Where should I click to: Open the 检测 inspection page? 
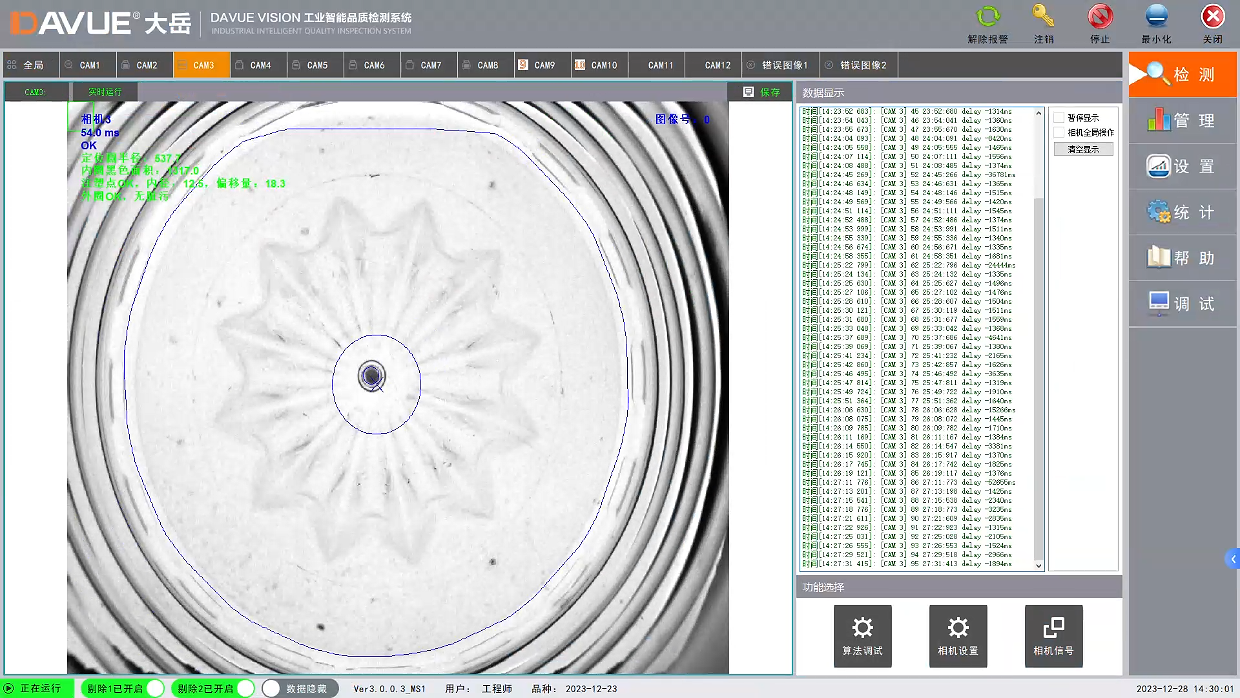coord(1182,75)
